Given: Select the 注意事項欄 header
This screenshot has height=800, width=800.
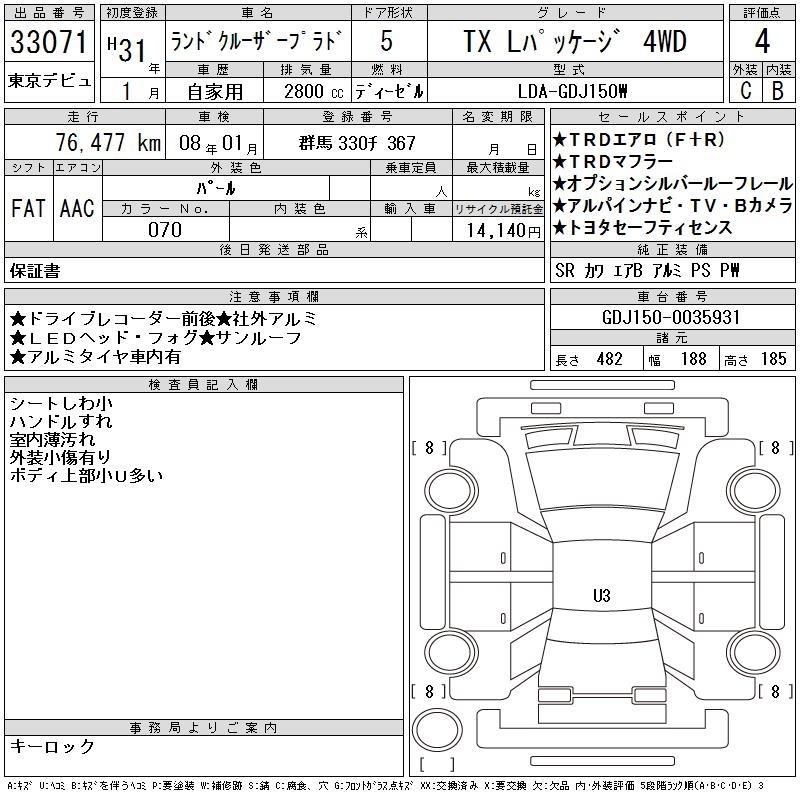Looking at the screenshot, I should [x=274, y=296].
